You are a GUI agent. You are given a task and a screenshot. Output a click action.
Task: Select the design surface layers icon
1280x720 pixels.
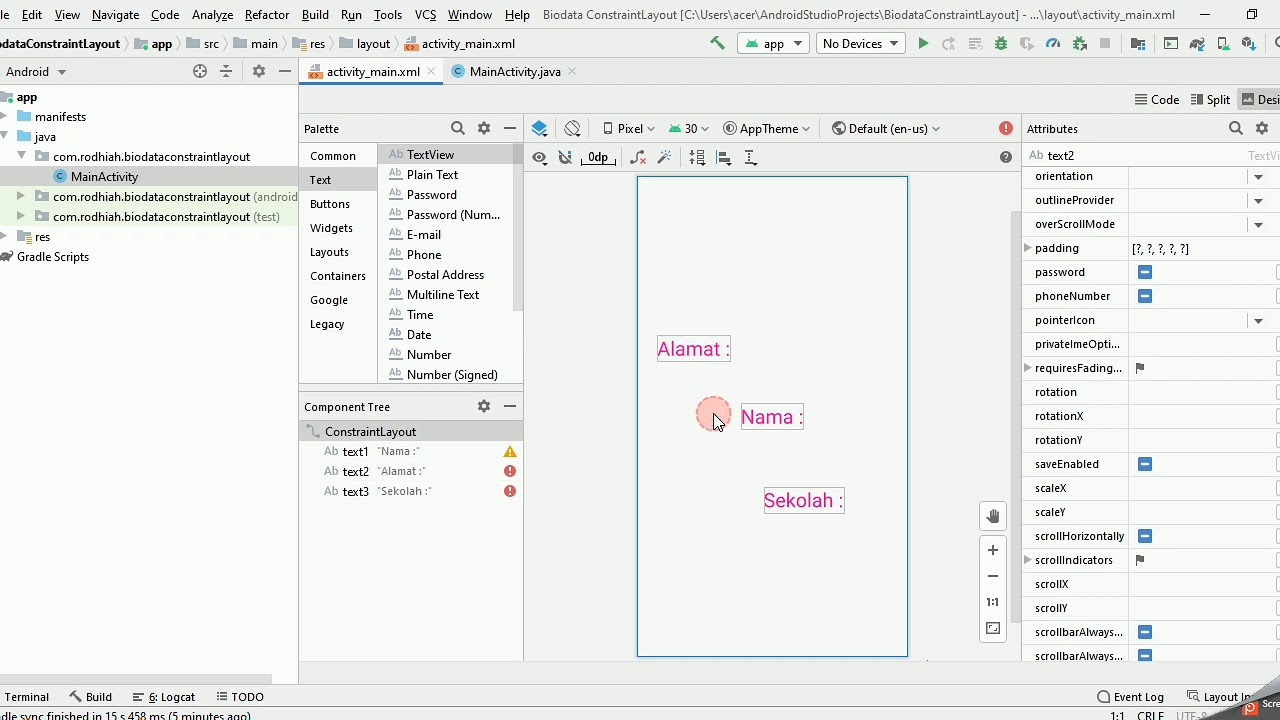point(540,128)
